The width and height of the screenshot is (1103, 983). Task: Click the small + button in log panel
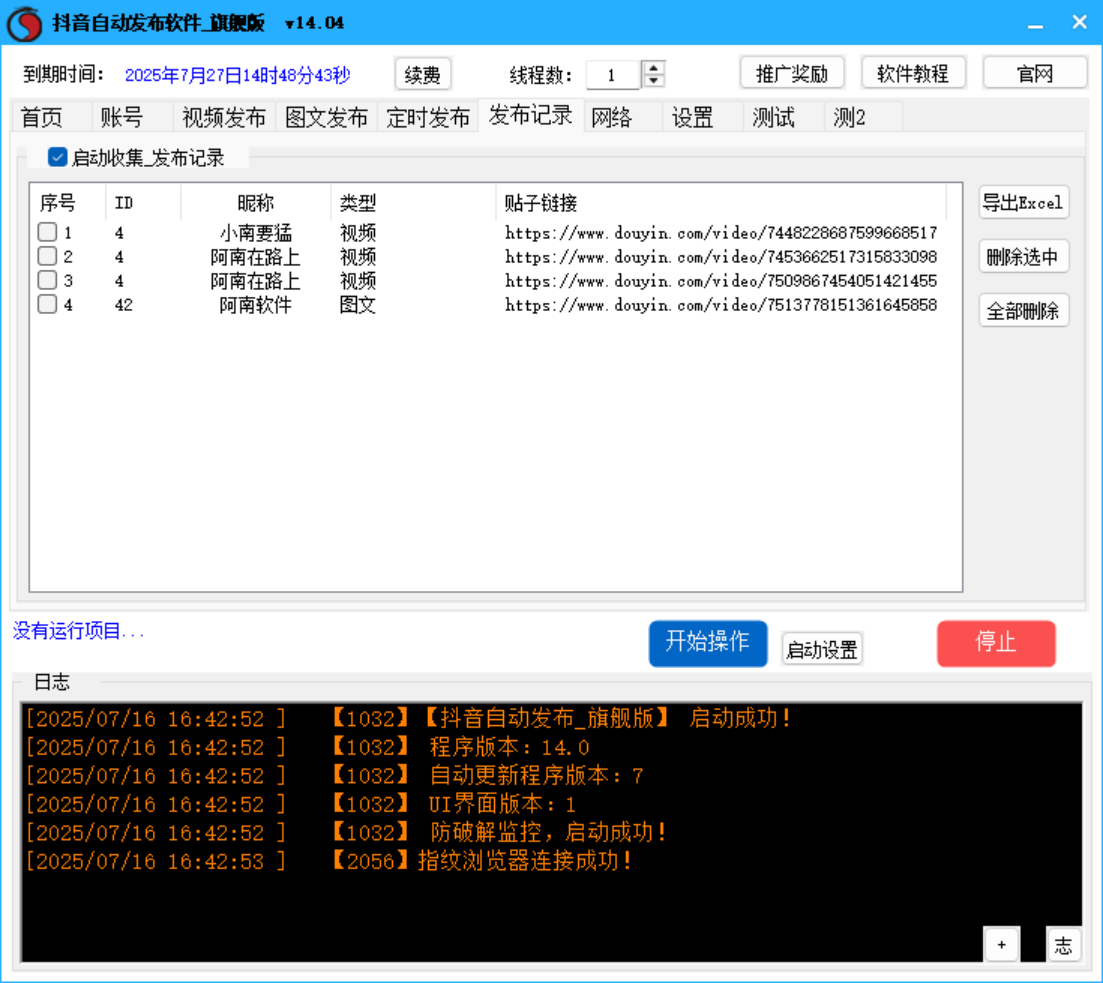(1001, 945)
